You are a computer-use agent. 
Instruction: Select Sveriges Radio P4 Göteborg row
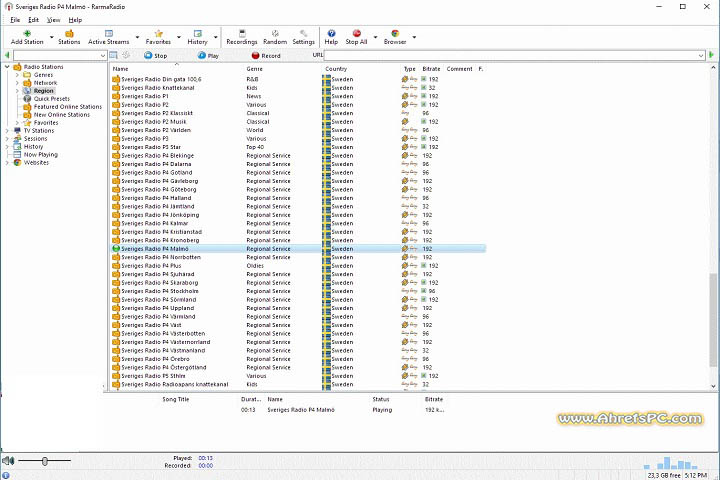(x=298, y=189)
